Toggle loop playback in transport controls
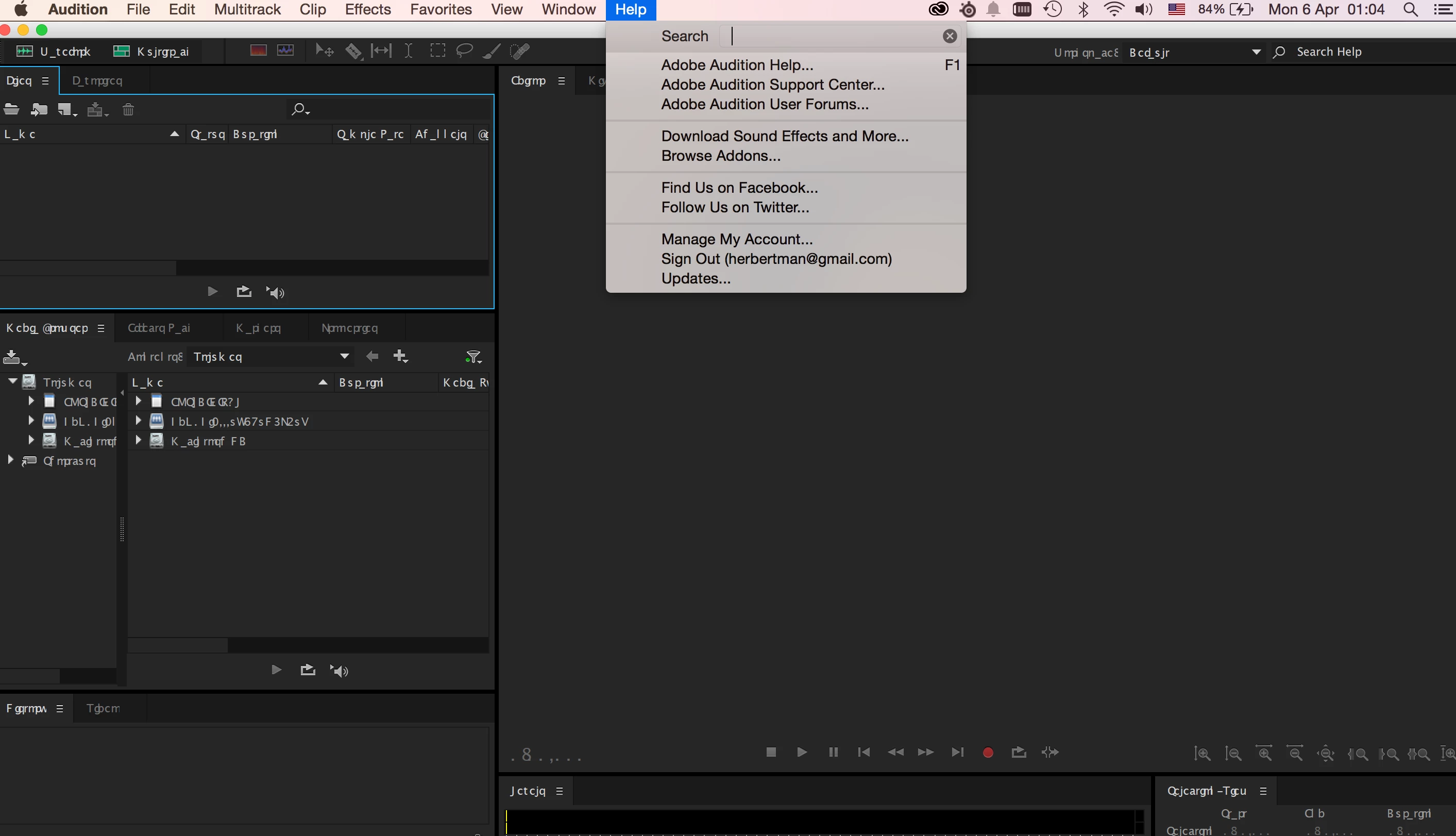1456x836 pixels. 1019,752
